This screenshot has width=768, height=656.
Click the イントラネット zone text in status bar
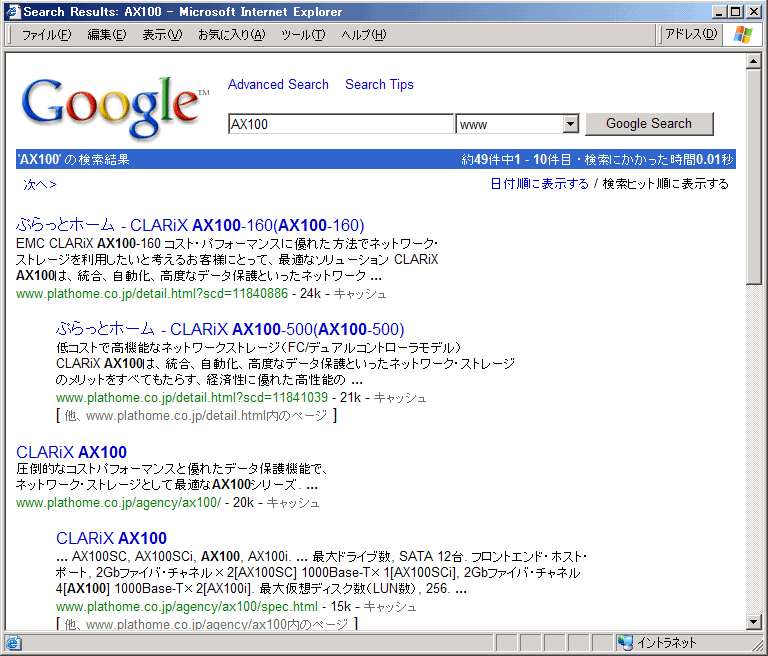click(x=666, y=642)
